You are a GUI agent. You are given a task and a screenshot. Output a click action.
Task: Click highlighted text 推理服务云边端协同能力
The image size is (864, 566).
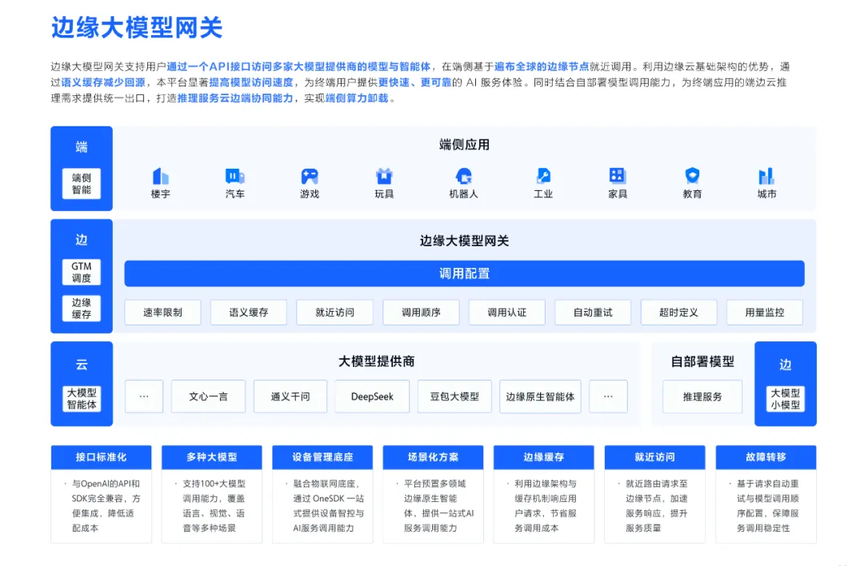pyautogui.click(x=235, y=98)
